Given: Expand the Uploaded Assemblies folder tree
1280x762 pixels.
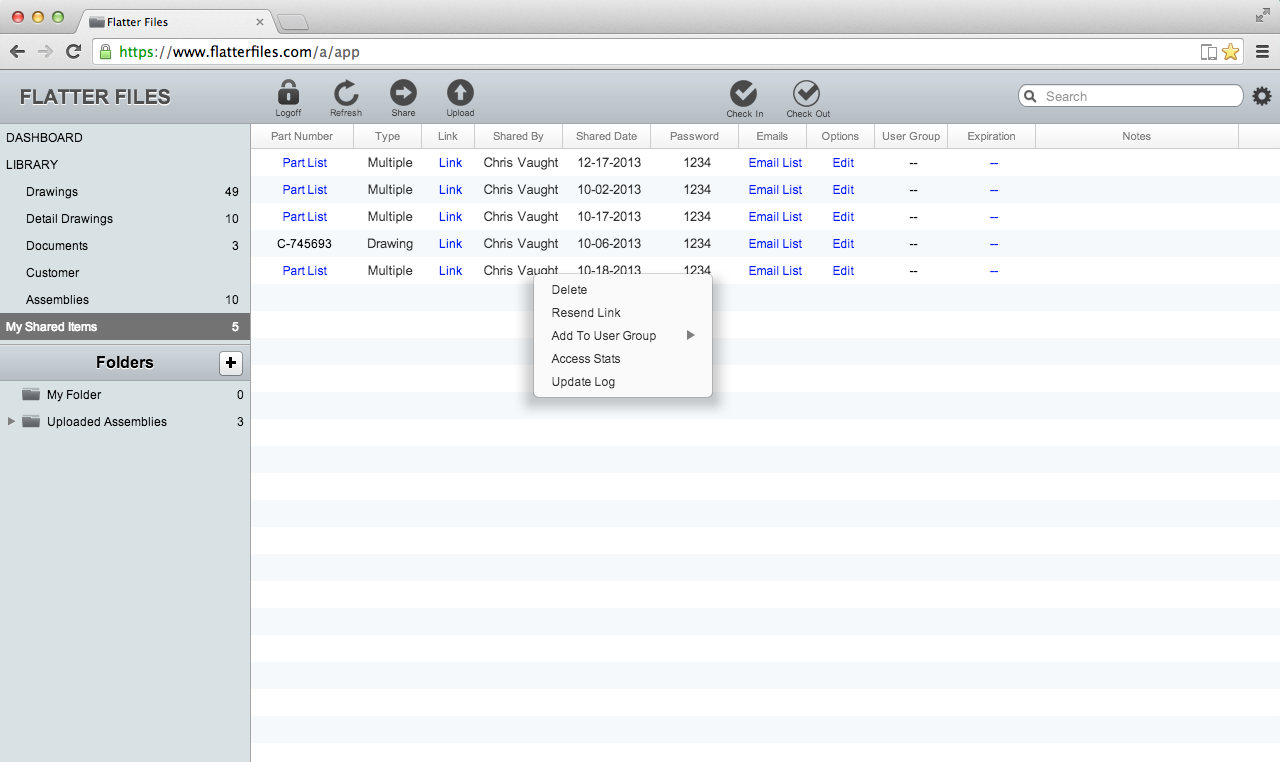Looking at the screenshot, I should tap(12, 422).
